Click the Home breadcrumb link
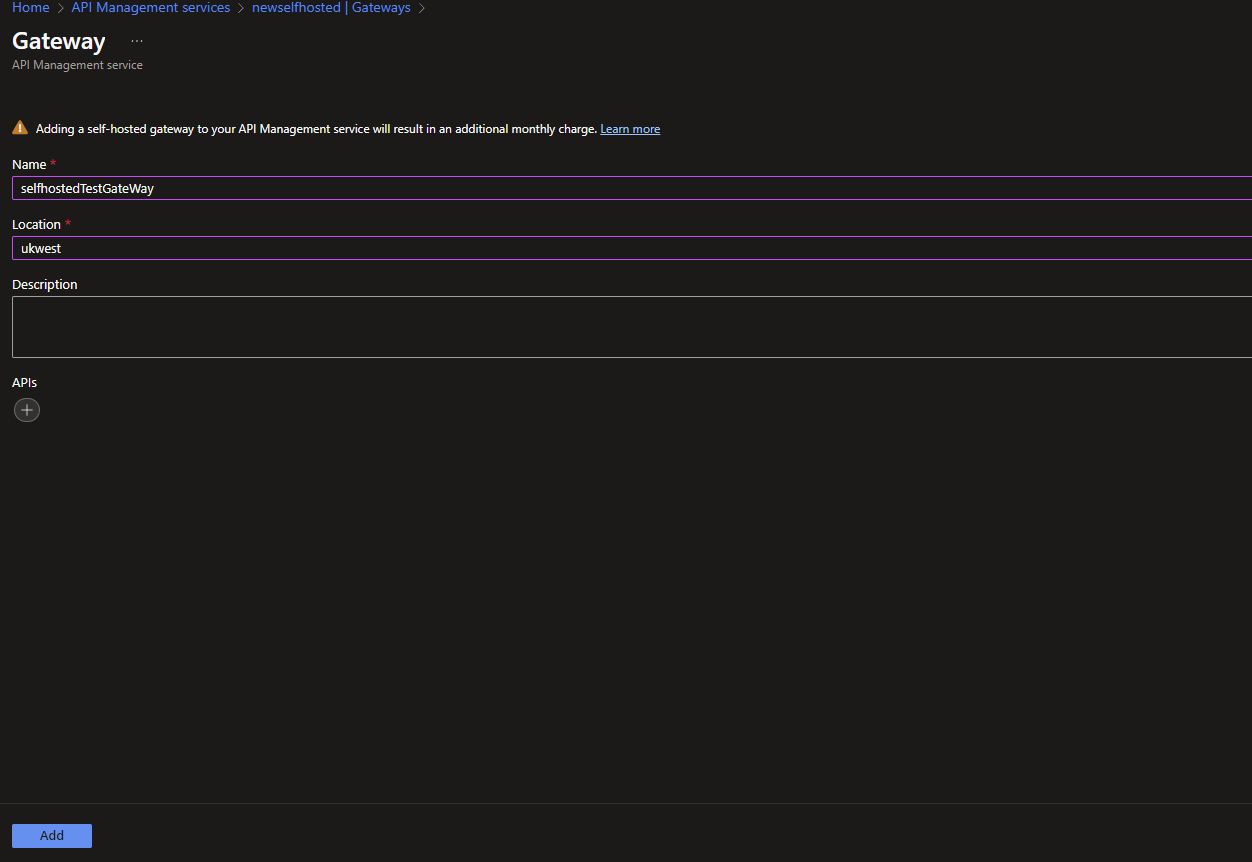Viewport: 1252px width, 862px height. click(30, 8)
